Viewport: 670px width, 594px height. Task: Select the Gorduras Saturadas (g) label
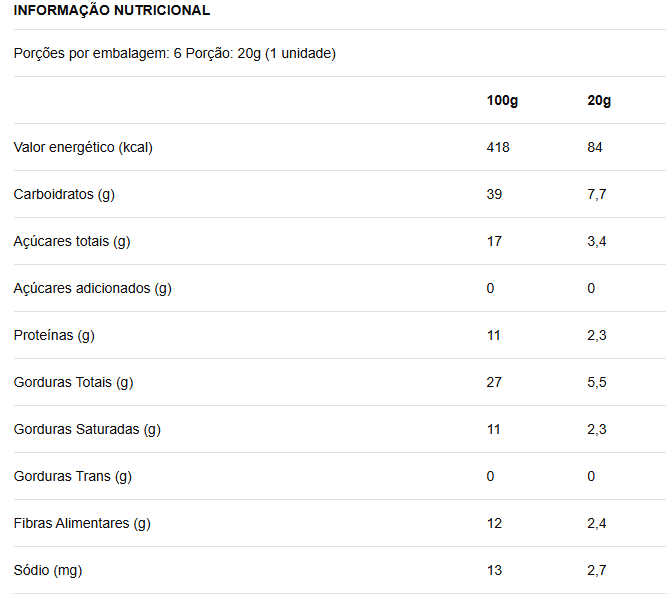coord(87,429)
